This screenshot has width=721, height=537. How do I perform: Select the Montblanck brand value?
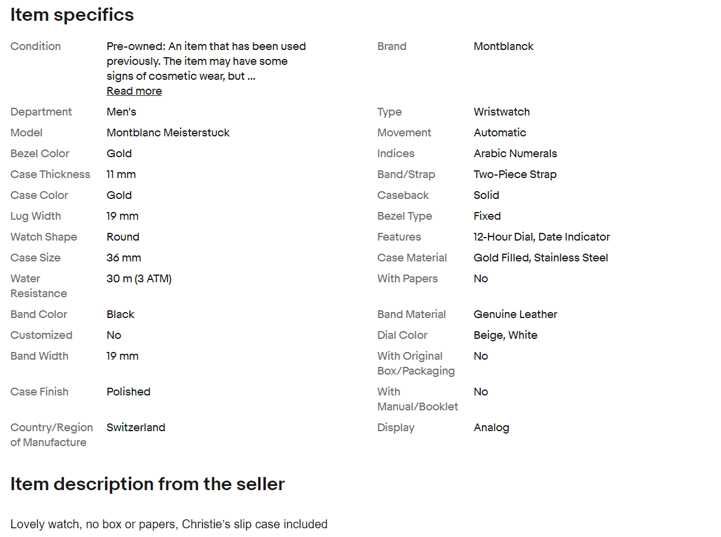503,46
